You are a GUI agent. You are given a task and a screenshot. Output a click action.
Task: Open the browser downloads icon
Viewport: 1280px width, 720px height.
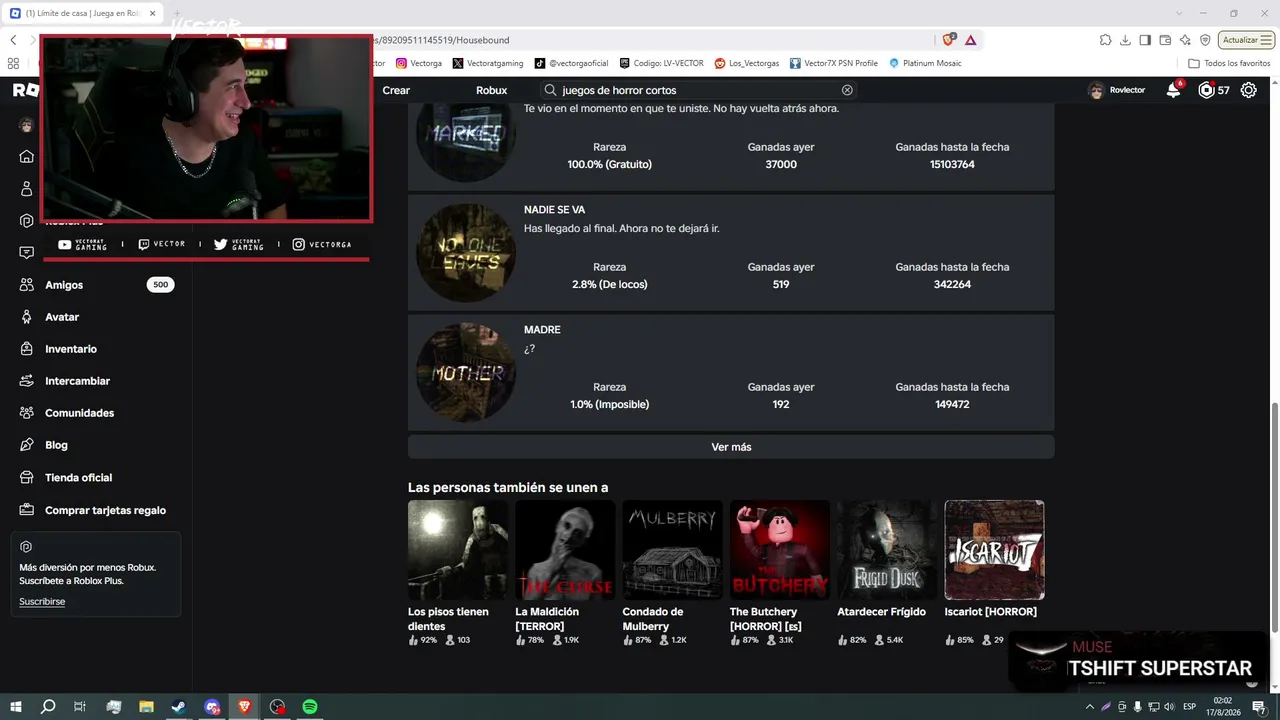pyautogui.click(x=1126, y=40)
